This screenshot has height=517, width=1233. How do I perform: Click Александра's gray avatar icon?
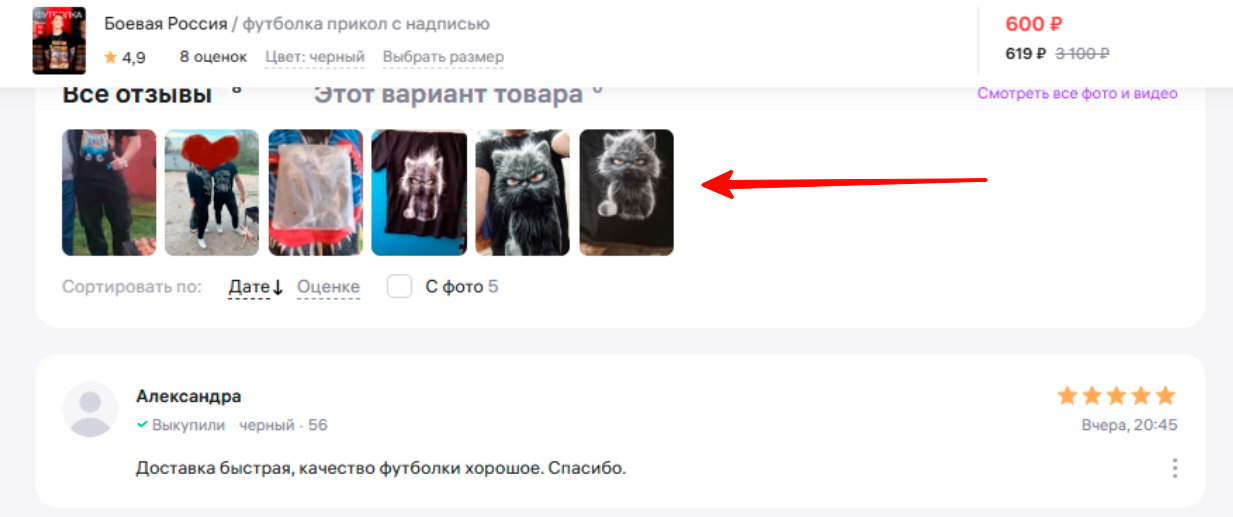(x=91, y=409)
